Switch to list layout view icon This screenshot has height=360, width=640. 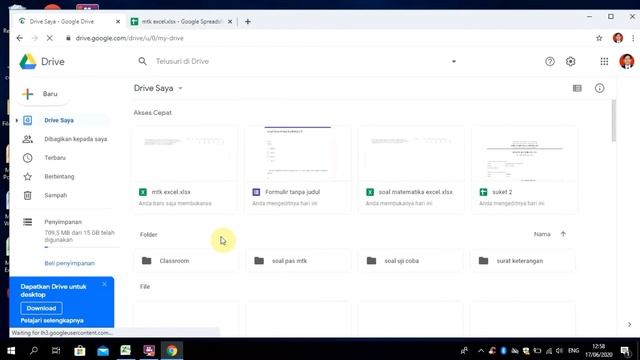(x=577, y=88)
